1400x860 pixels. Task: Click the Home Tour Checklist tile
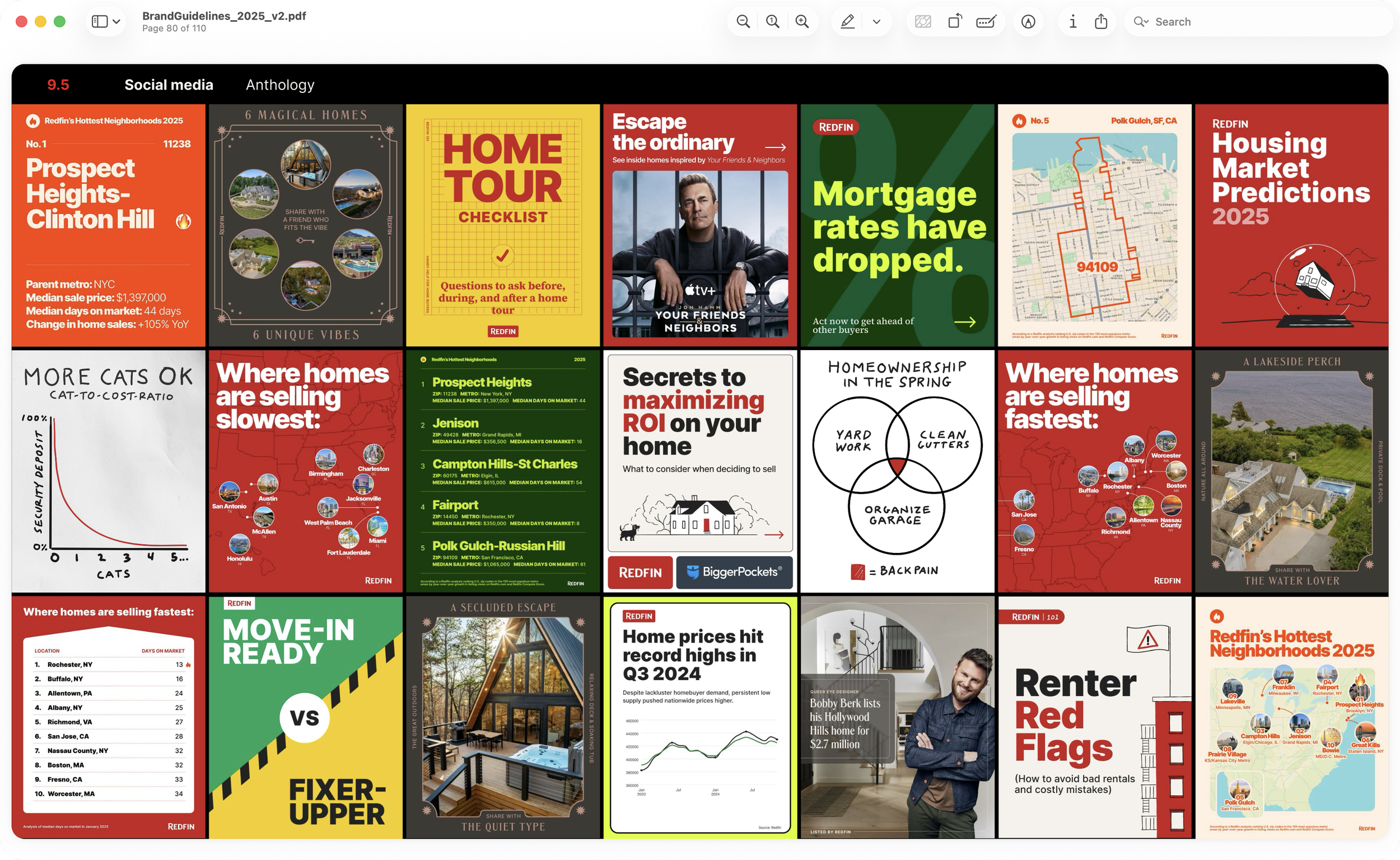click(503, 225)
